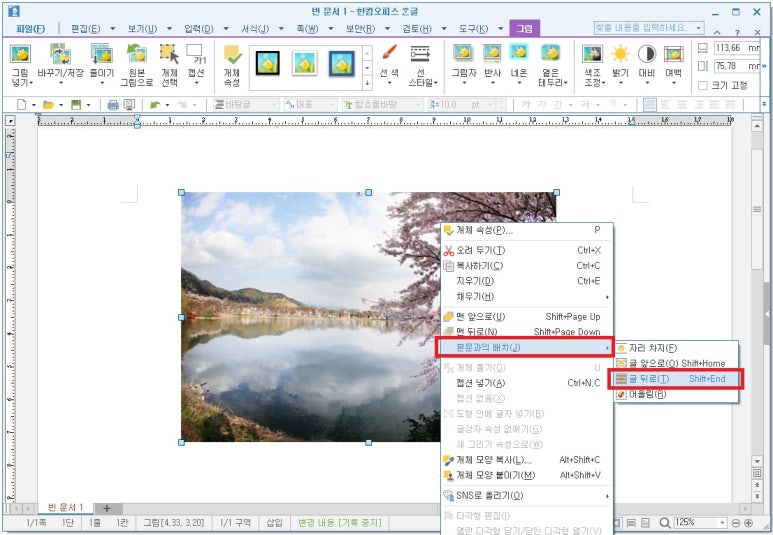The image size is (773, 535).
Task: Select the blue-framed picture style thumbnail
Action: pos(342,64)
